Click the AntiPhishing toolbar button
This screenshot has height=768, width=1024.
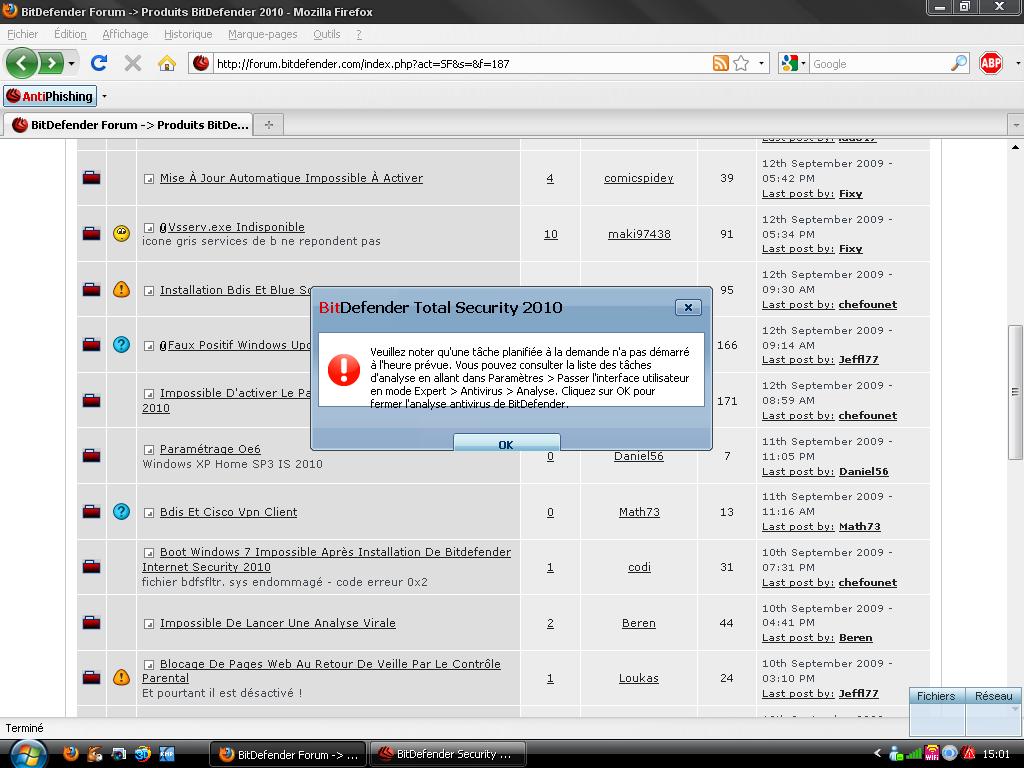coord(50,96)
